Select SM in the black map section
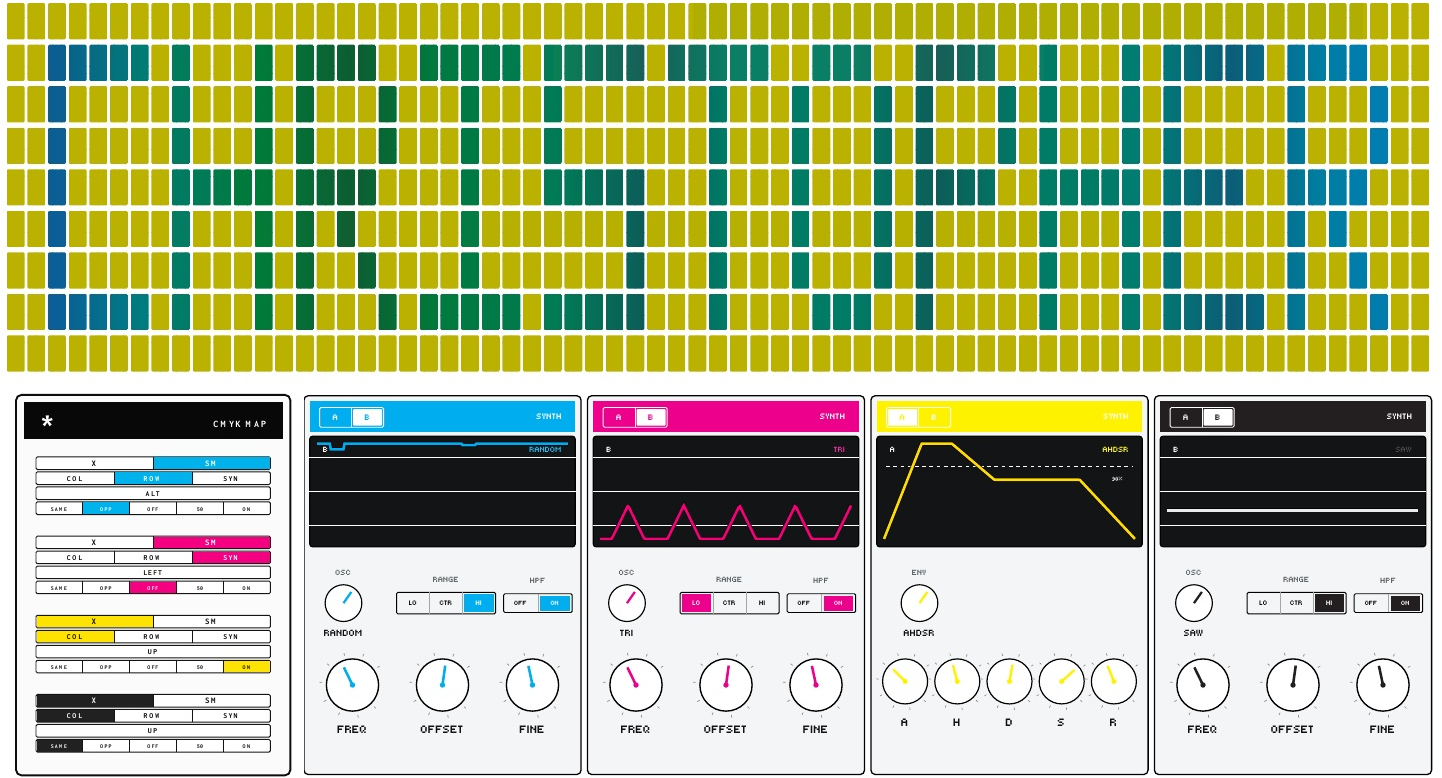1442x778 pixels. tap(212, 701)
